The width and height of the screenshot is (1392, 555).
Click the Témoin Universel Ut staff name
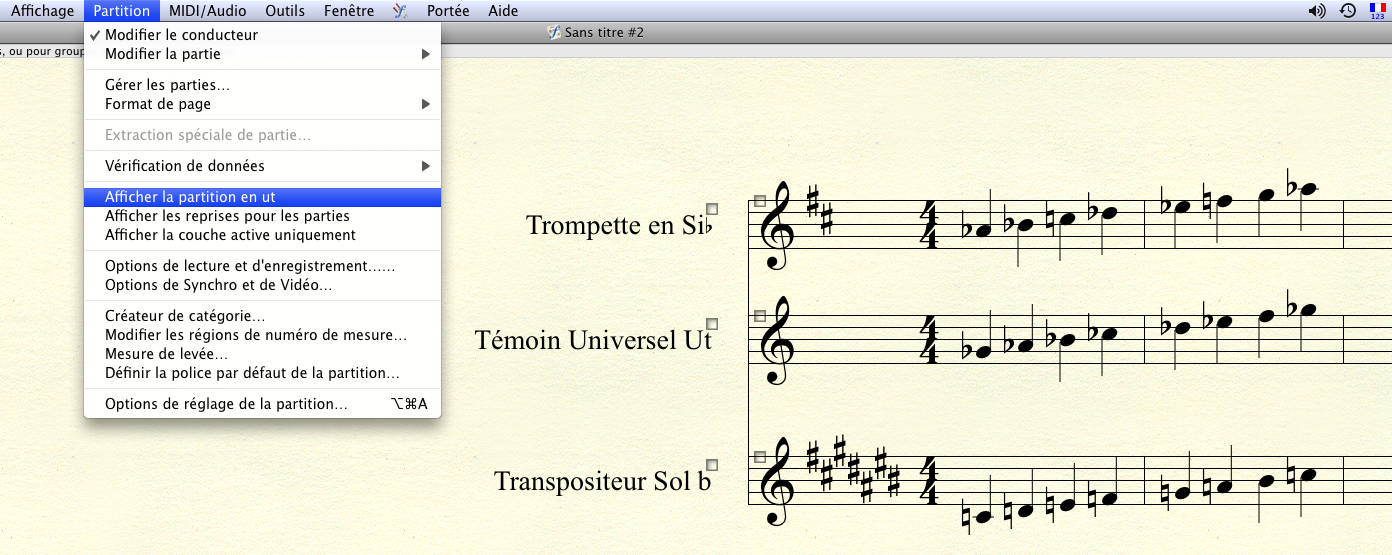[593, 340]
